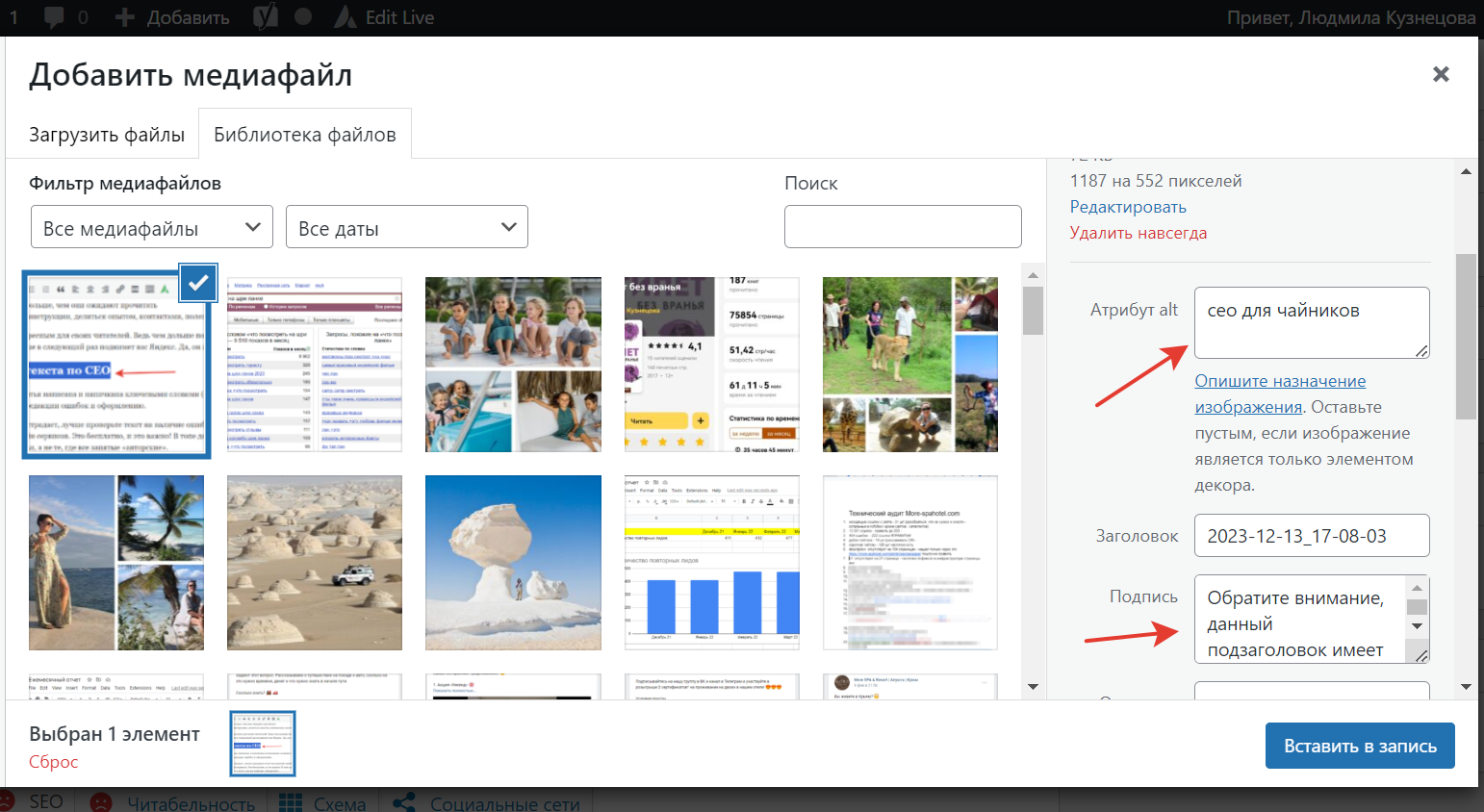
Task: Expand the Все даты date filter
Action: (407, 227)
